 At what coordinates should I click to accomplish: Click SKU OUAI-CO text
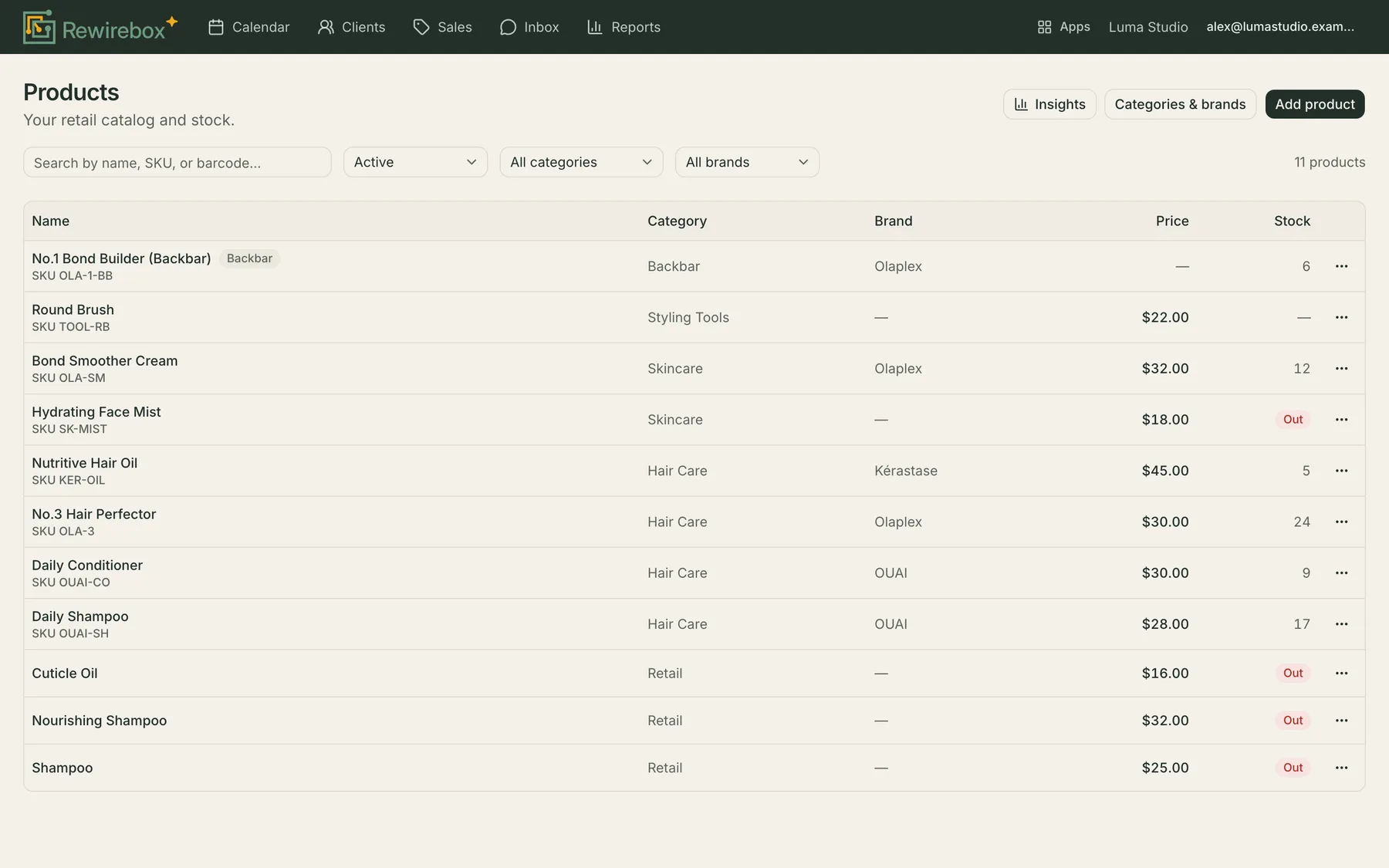71,583
